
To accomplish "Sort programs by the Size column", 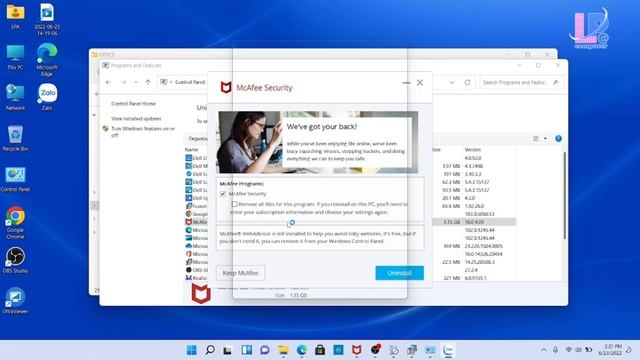I will click(436, 150).
